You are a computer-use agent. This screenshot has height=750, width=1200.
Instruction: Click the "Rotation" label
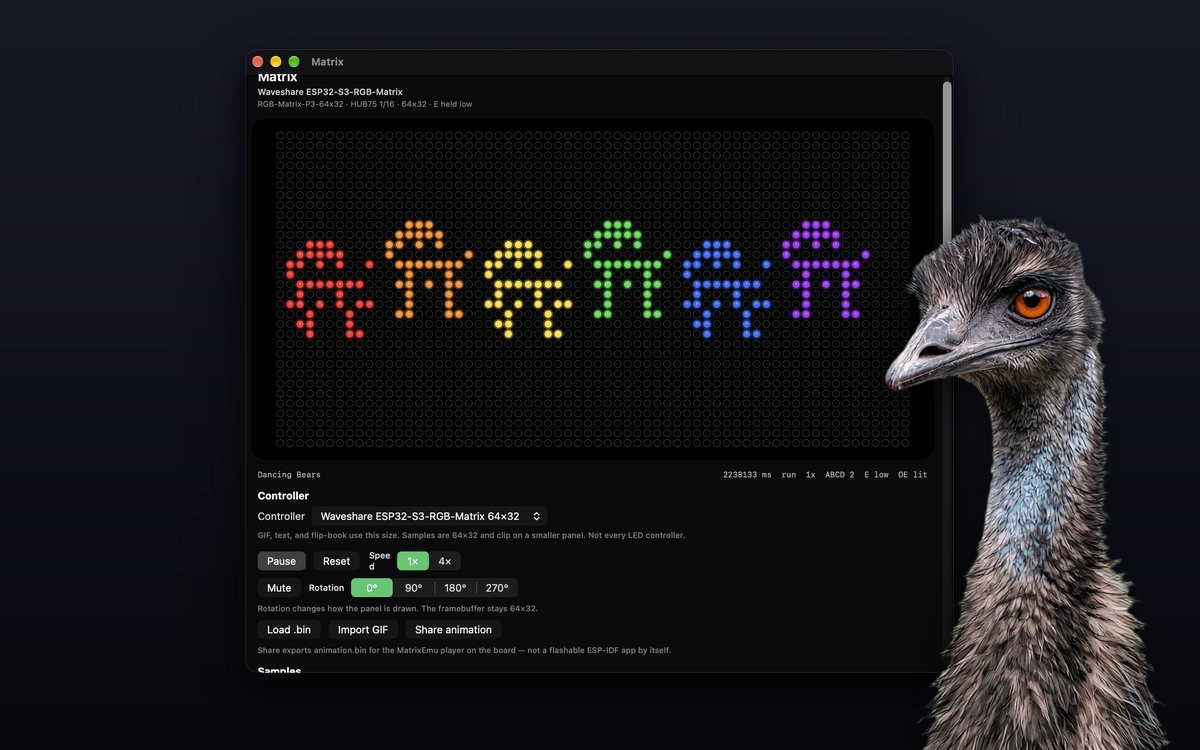point(326,588)
